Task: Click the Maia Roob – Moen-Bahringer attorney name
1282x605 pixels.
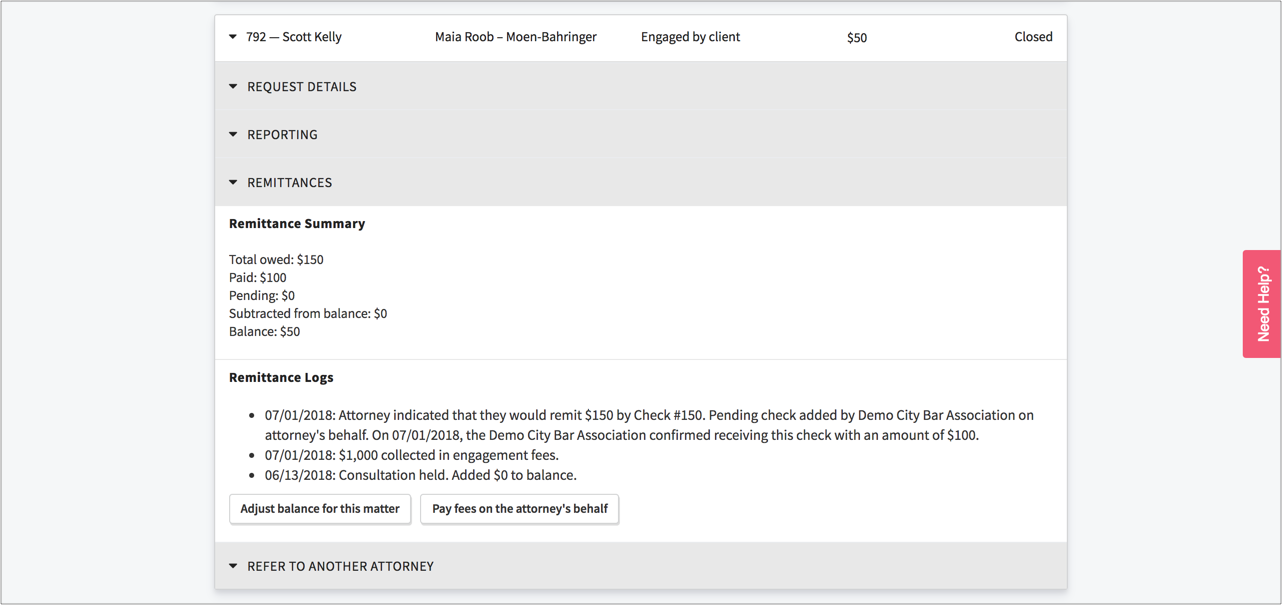Action: tap(515, 37)
